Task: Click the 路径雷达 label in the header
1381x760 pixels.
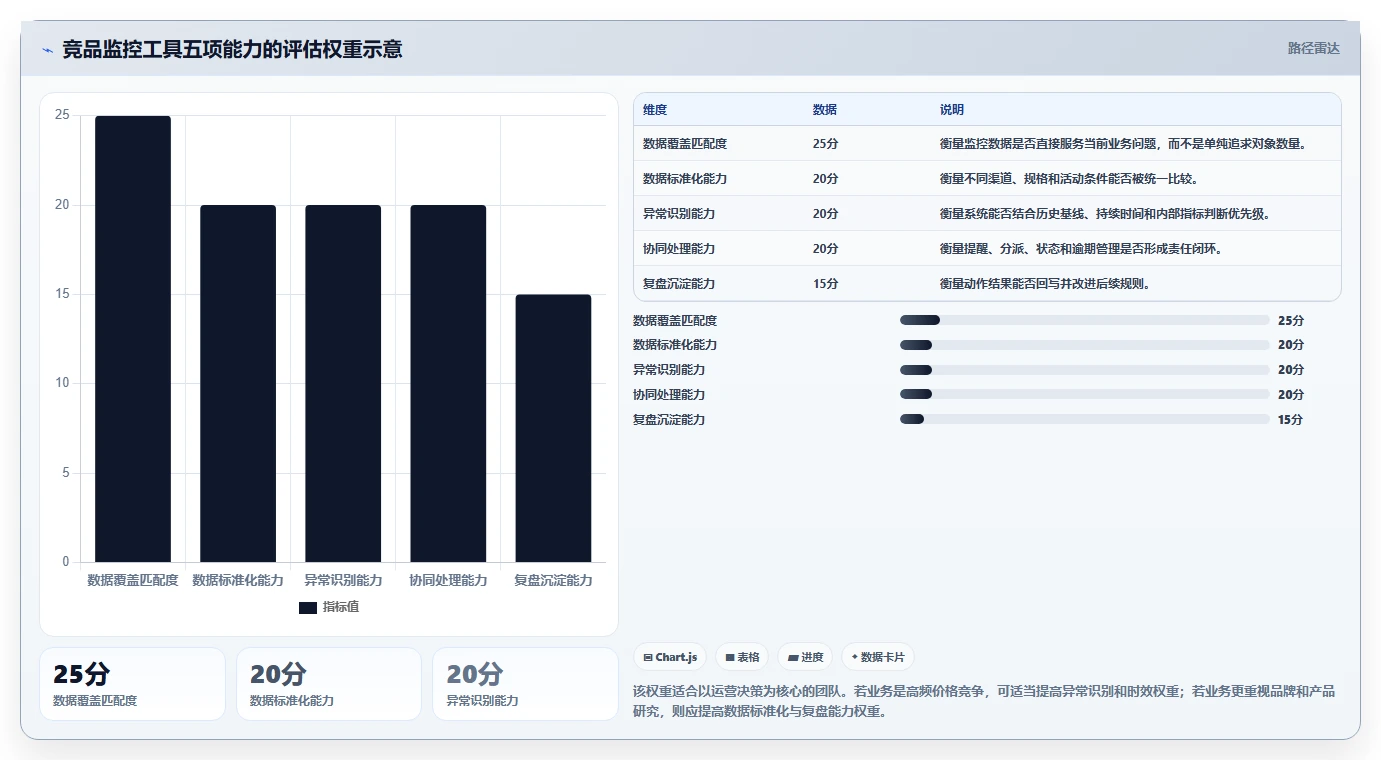Action: click(1313, 48)
